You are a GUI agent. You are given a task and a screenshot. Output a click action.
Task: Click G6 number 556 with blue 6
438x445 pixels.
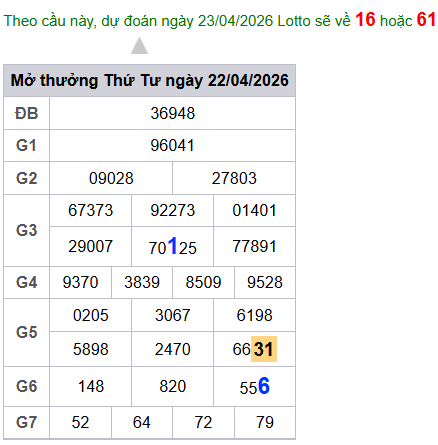[254, 386]
